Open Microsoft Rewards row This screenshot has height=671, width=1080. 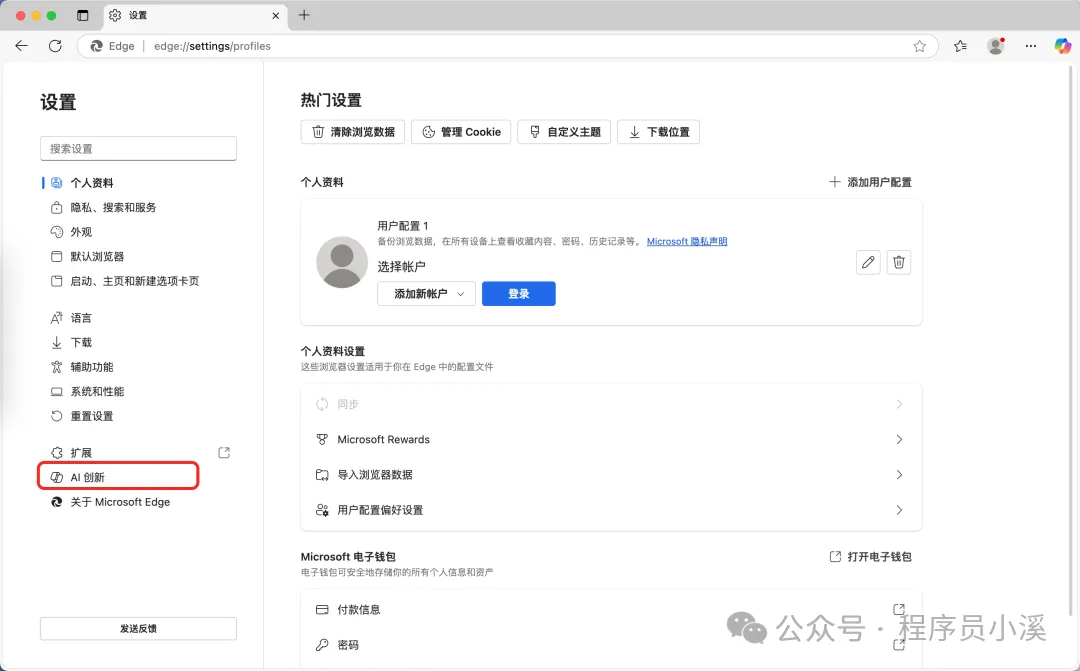point(611,440)
